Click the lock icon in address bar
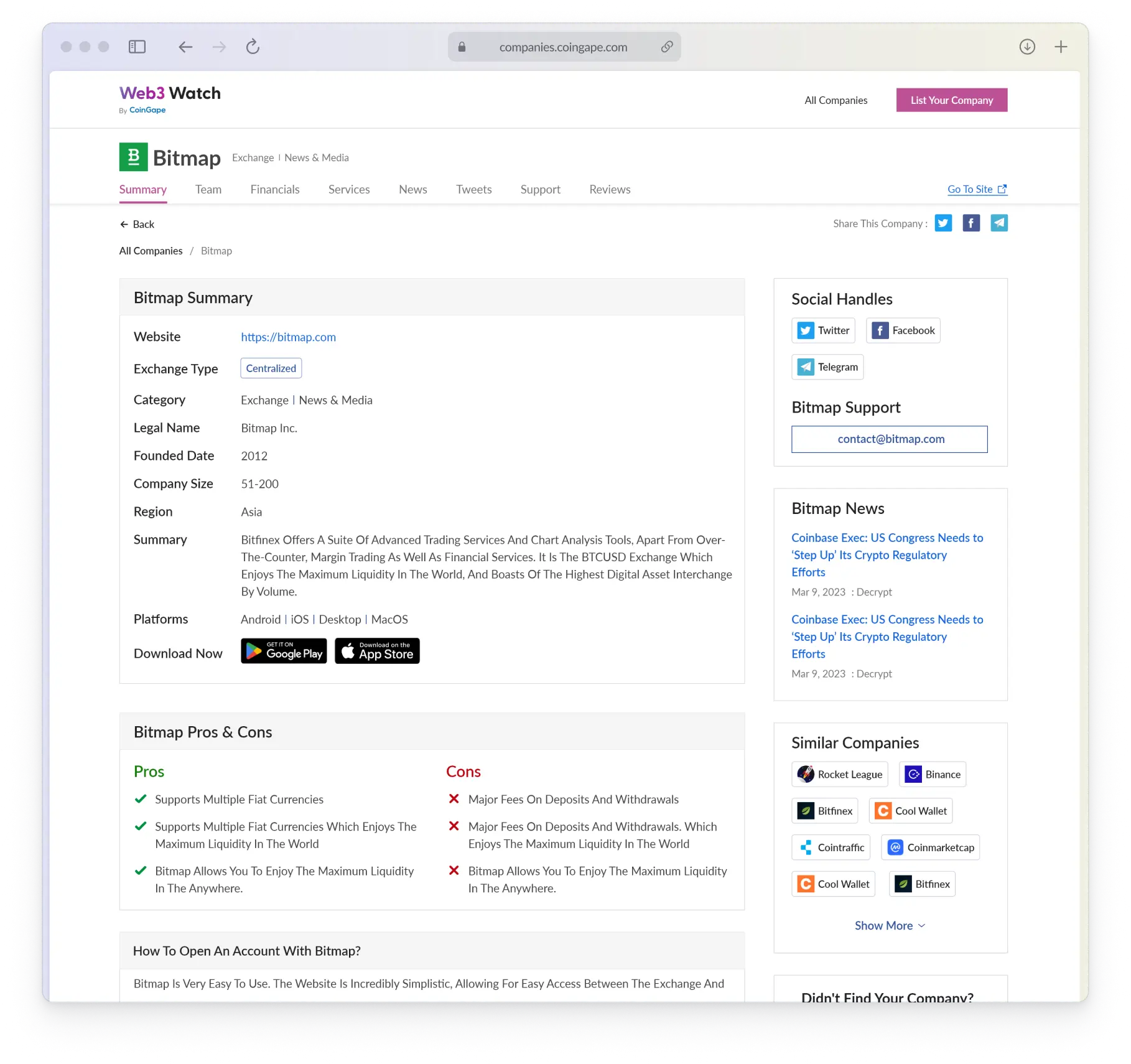This screenshot has width=1131, height=1064. 462,47
